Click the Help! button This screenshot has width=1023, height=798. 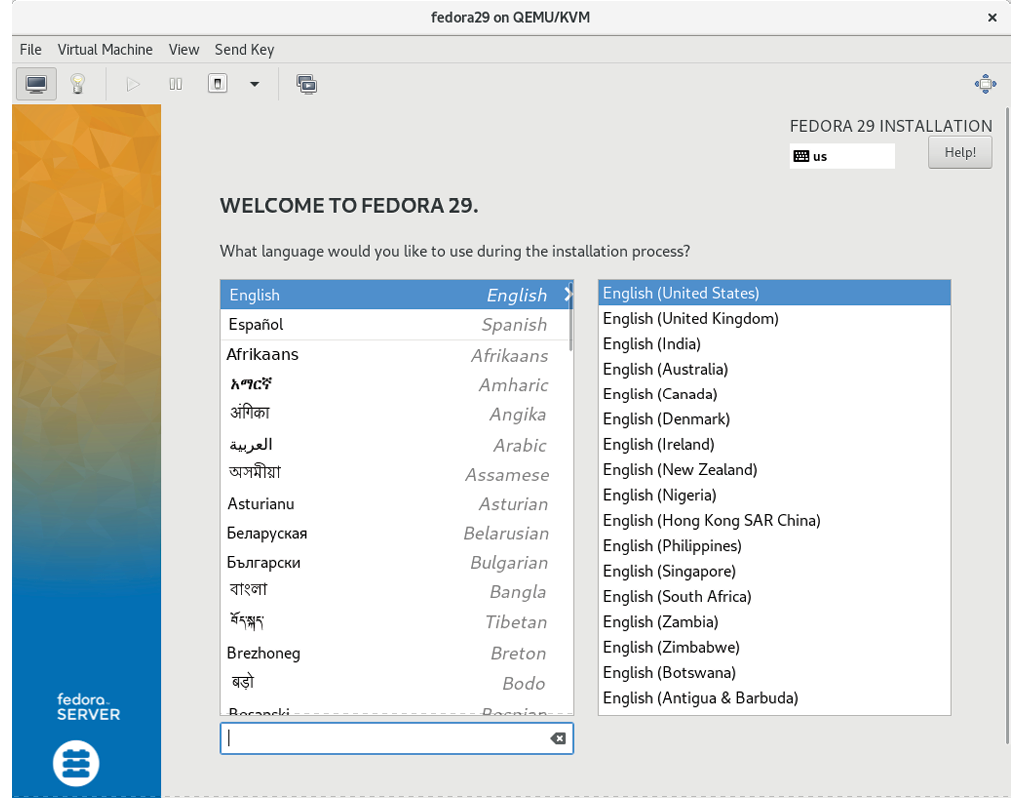[x=959, y=152]
